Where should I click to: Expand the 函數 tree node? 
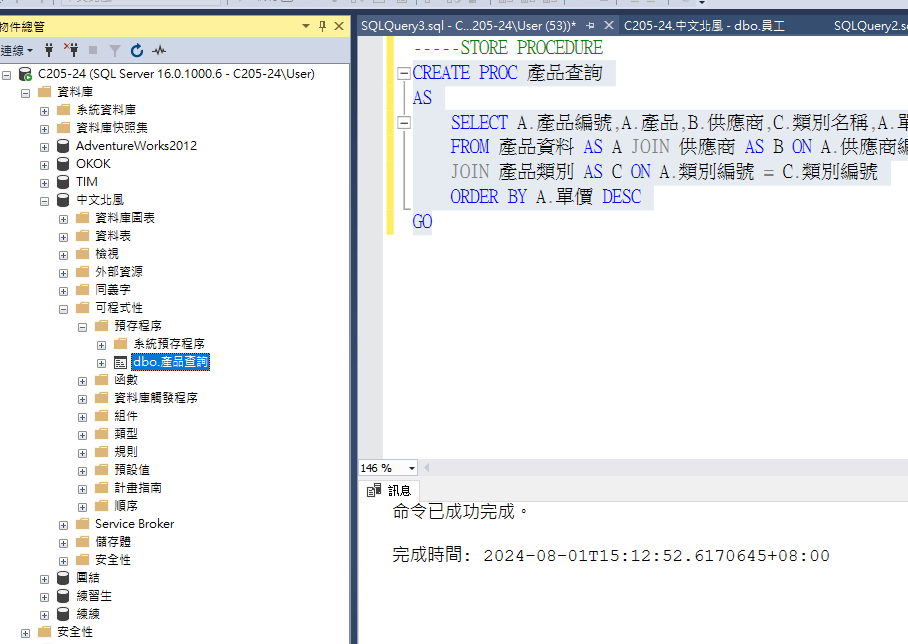click(x=82, y=379)
